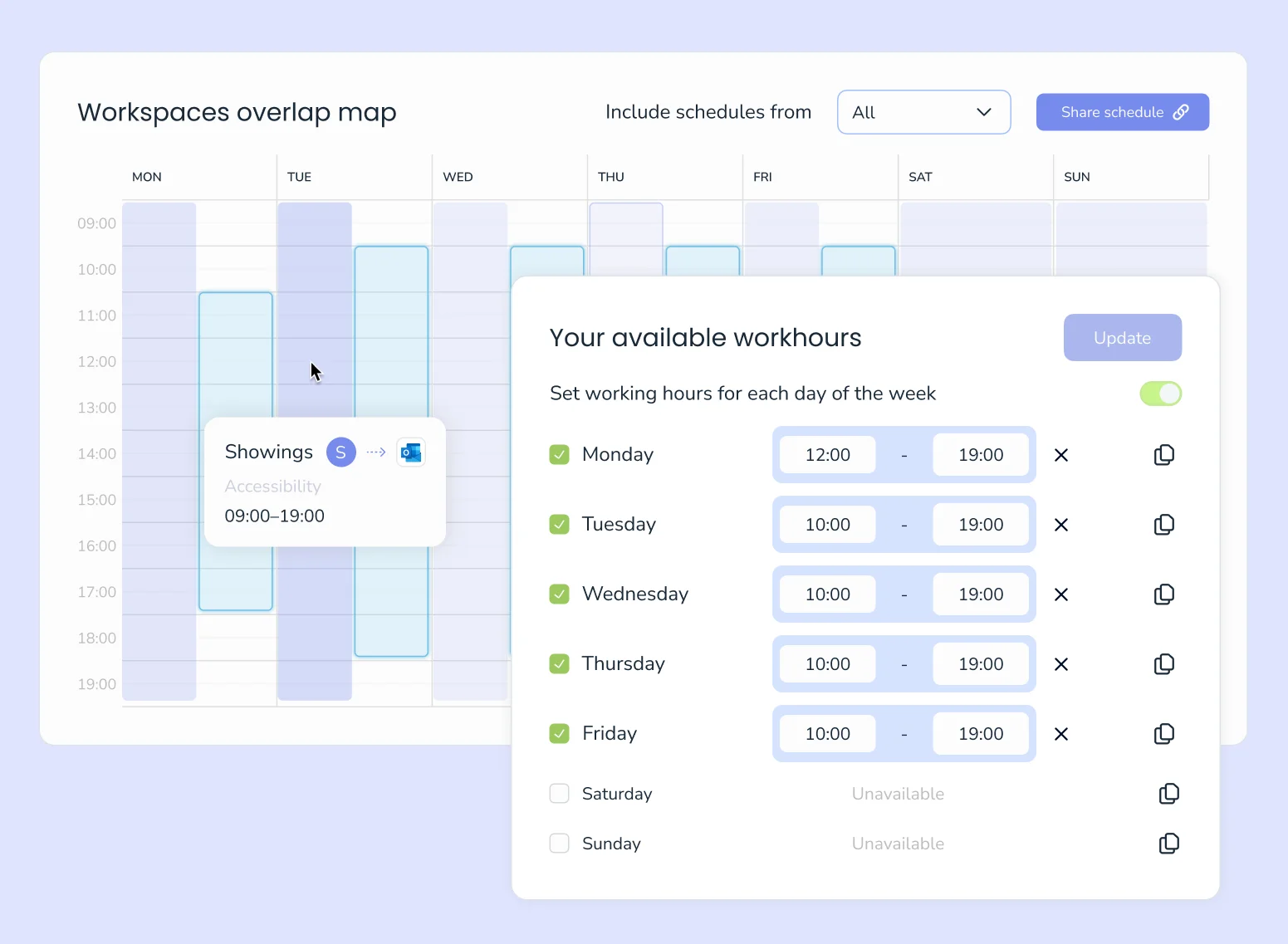Uncheck the Wednesday checkbox
The width and height of the screenshot is (1288, 944).
click(x=560, y=594)
